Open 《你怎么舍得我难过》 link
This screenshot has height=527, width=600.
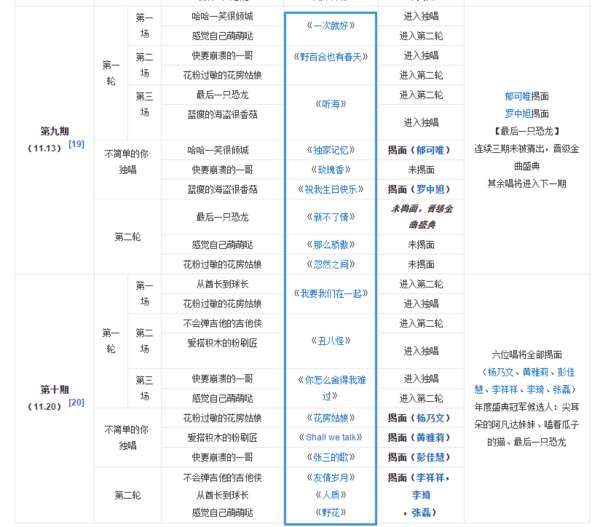(331, 388)
